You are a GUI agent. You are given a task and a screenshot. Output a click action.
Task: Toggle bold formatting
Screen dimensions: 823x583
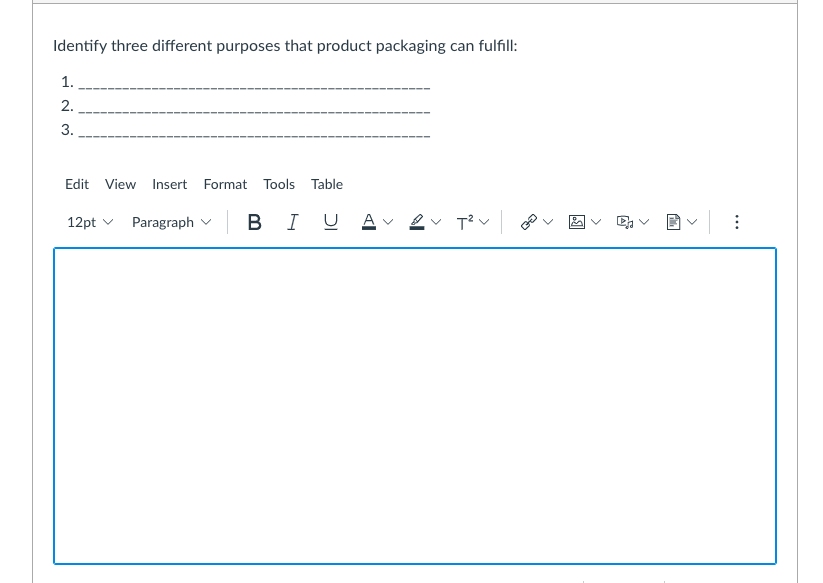point(255,222)
